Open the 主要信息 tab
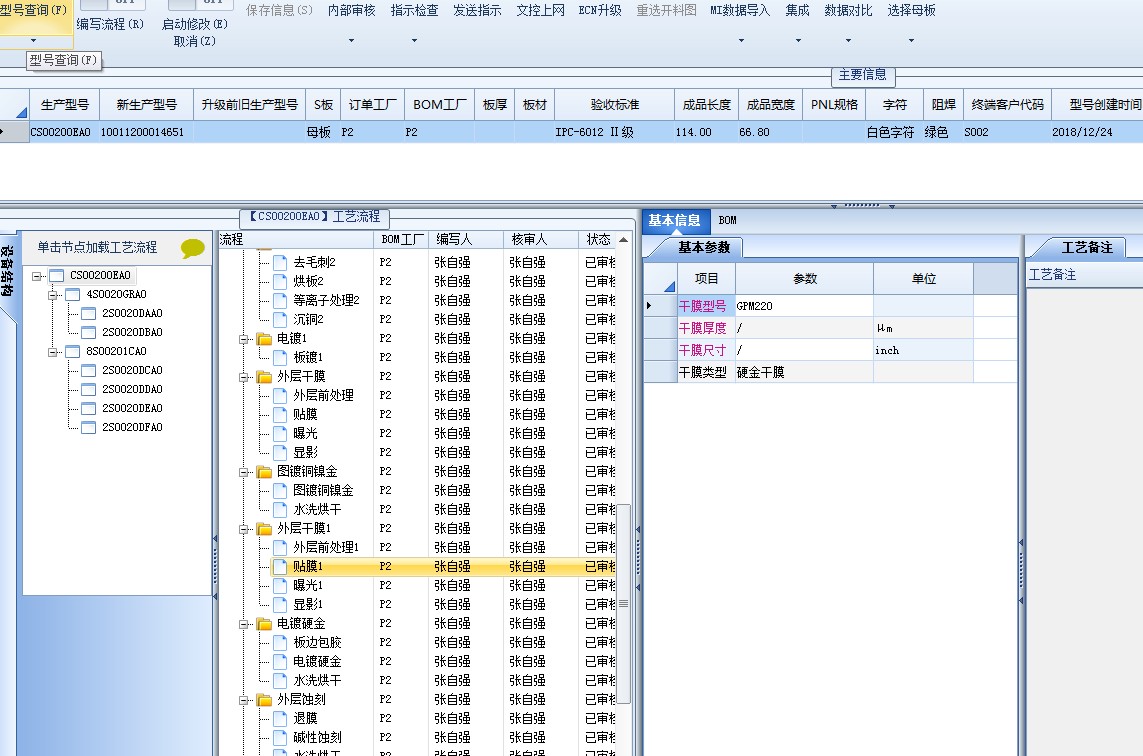This screenshot has width=1143, height=756. click(x=862, y=75)
